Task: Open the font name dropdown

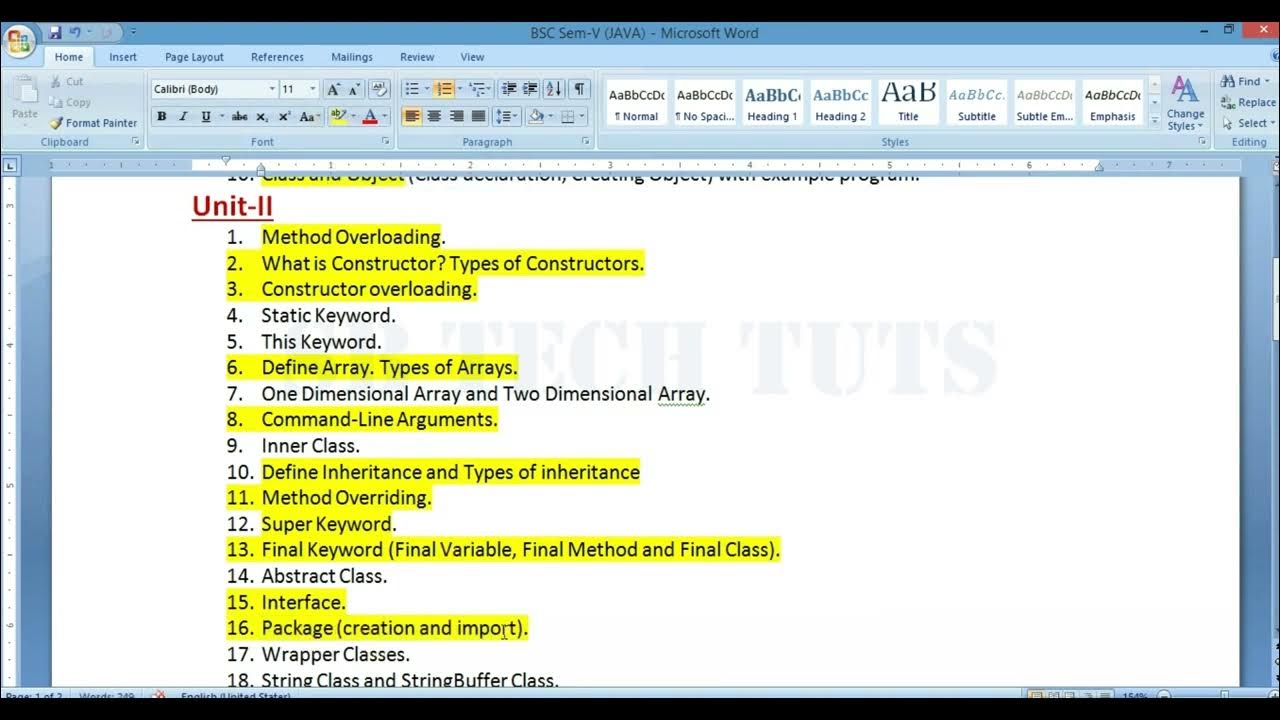Action: (272, 89)
